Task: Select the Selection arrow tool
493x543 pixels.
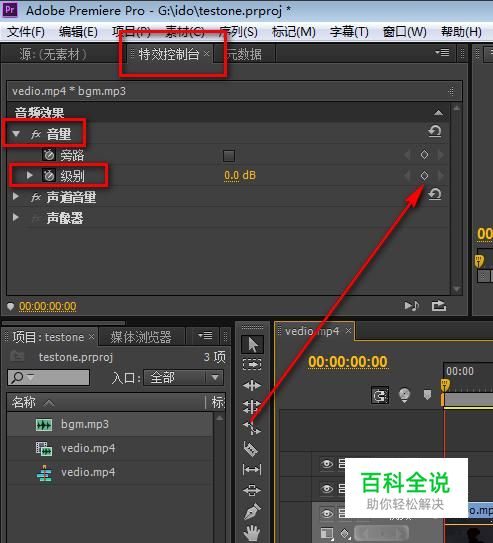Action: click(x=252, y=345)
